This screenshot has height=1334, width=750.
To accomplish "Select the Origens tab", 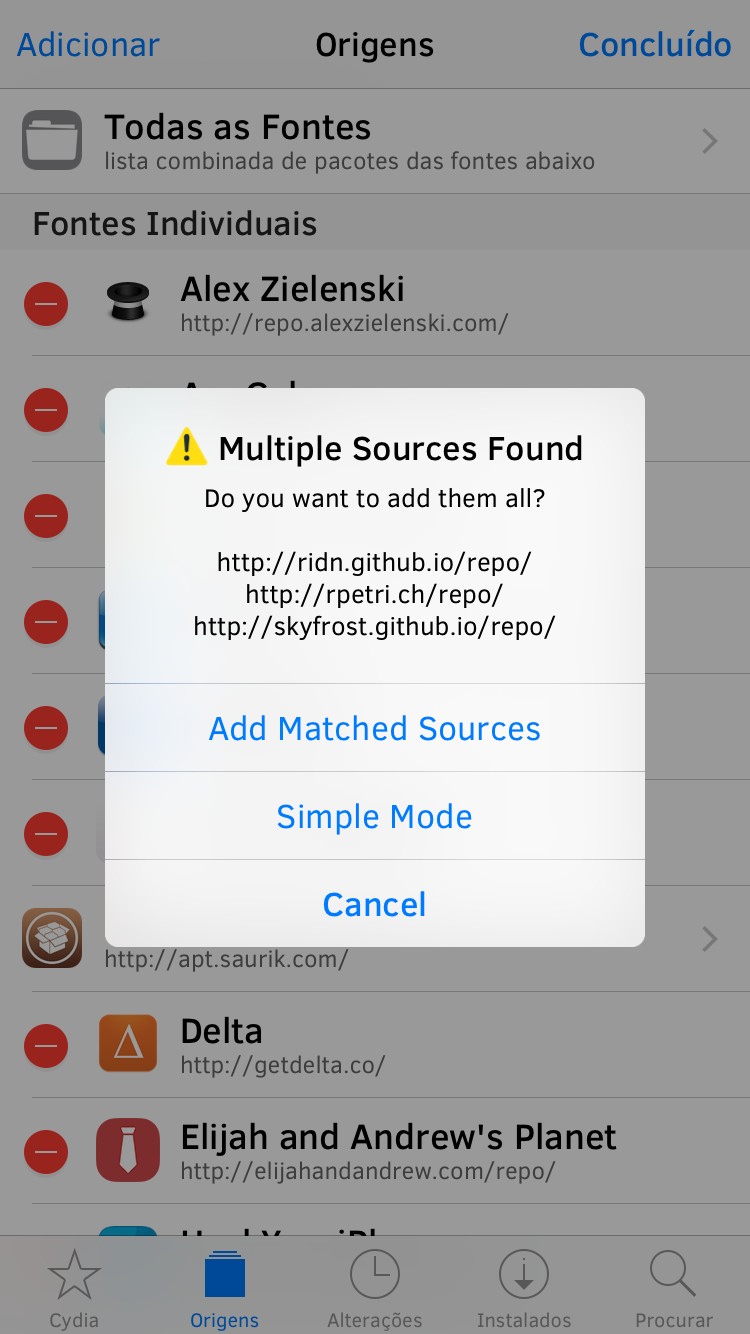I will 224,1289.
